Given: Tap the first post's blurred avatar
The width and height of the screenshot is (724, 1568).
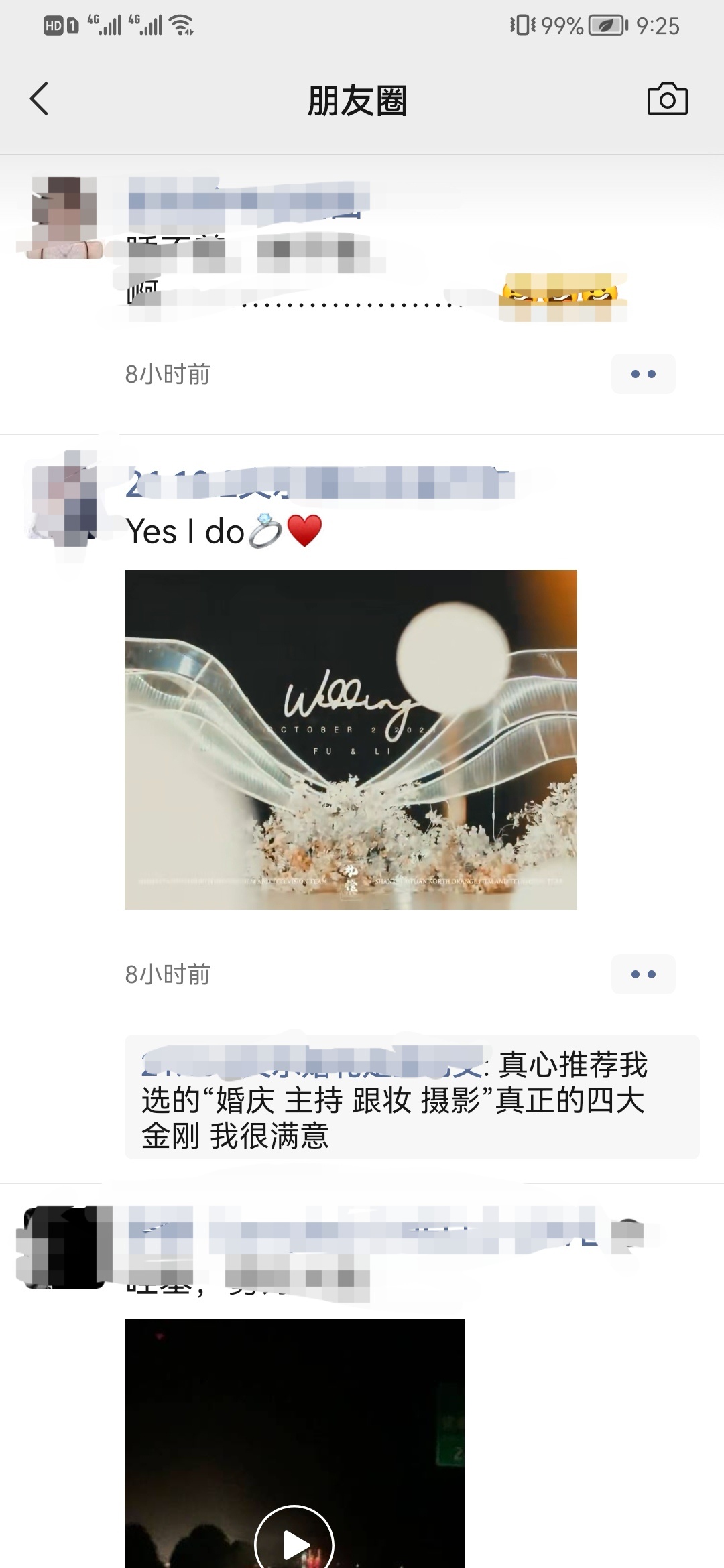Looking at the screenshot, I should 64,218.
